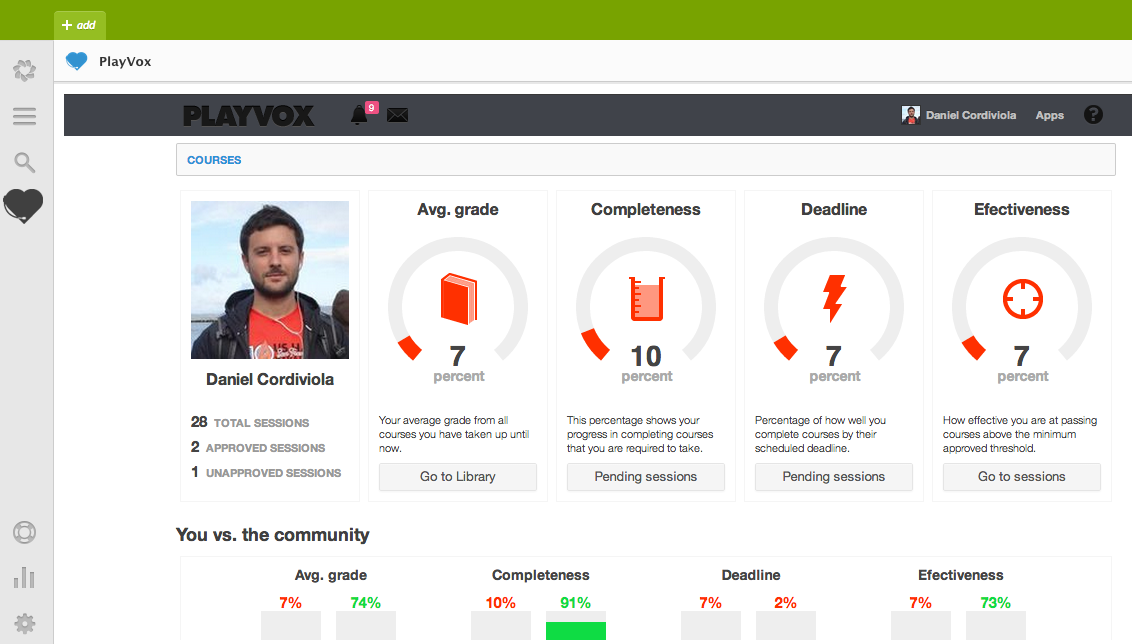Click the Go to sessions button

(x=1022, y=477)
